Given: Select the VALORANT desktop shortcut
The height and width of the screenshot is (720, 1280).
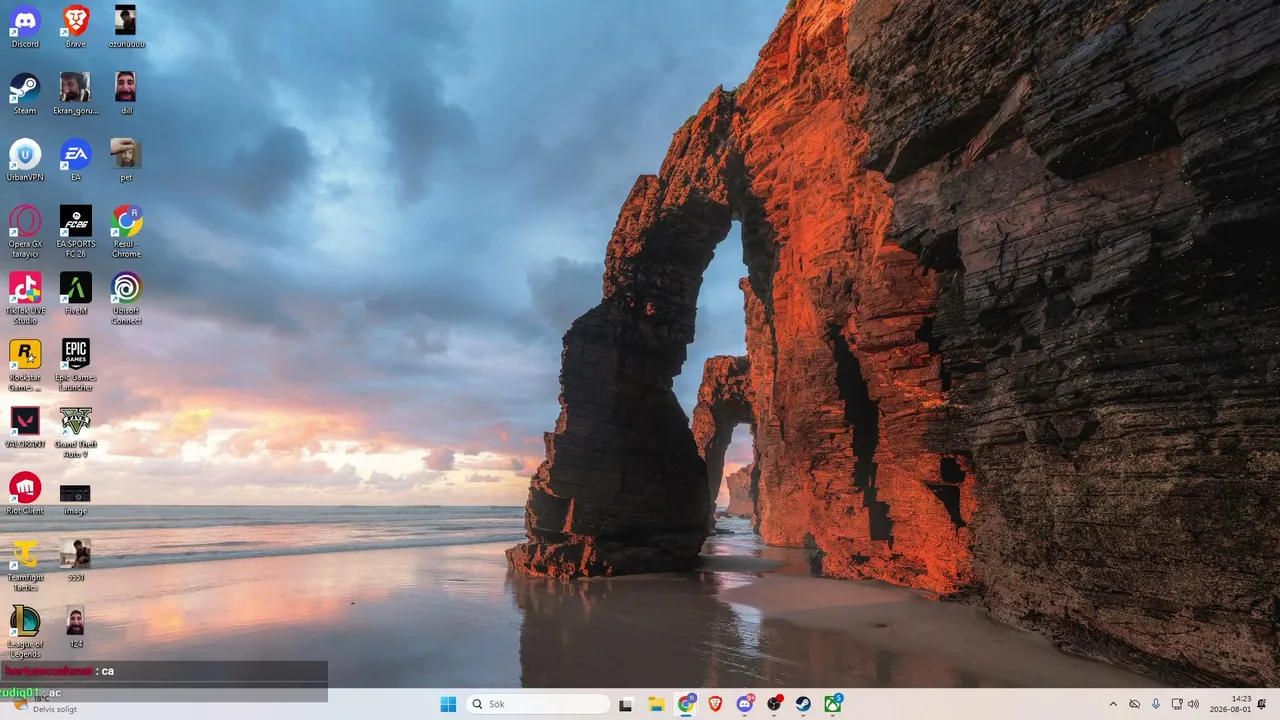Looking at the screenshot, I should (25, 427).
